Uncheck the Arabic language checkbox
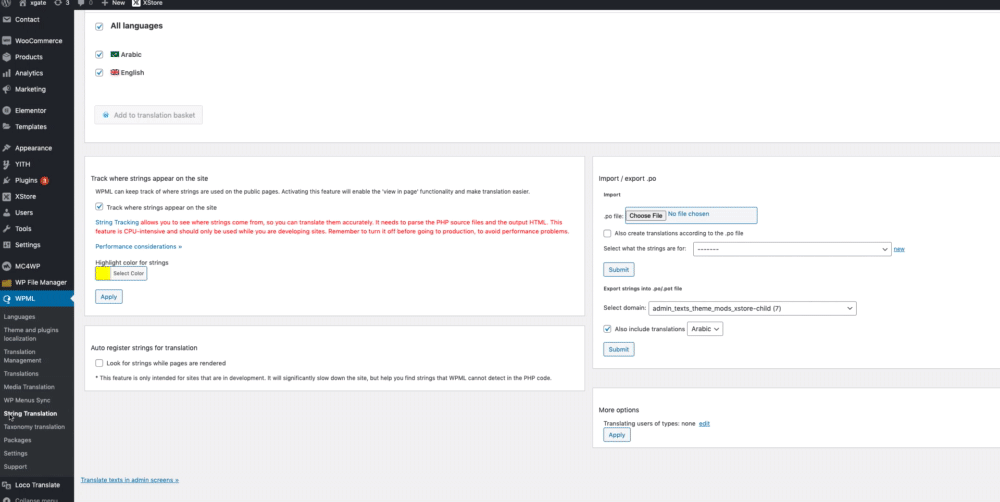Screen dimensions: 1000x502 (x=99, y=55)
